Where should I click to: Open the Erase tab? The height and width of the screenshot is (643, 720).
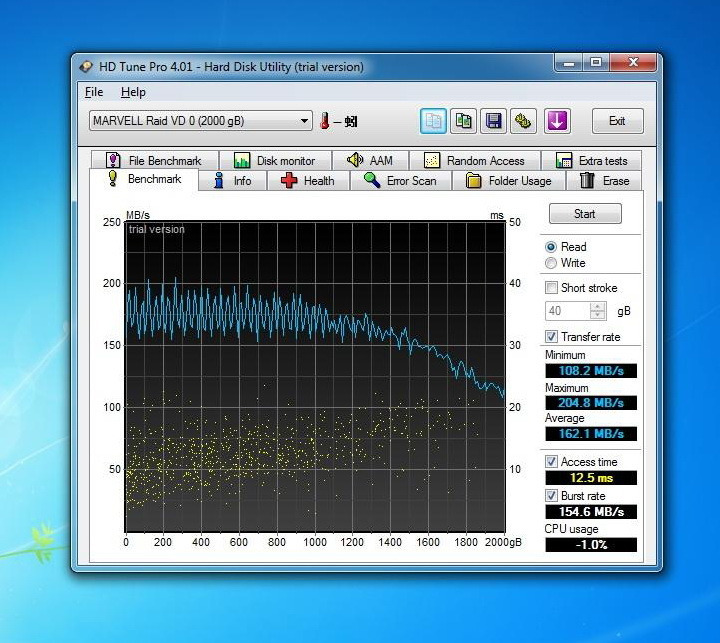click(604, 180)
